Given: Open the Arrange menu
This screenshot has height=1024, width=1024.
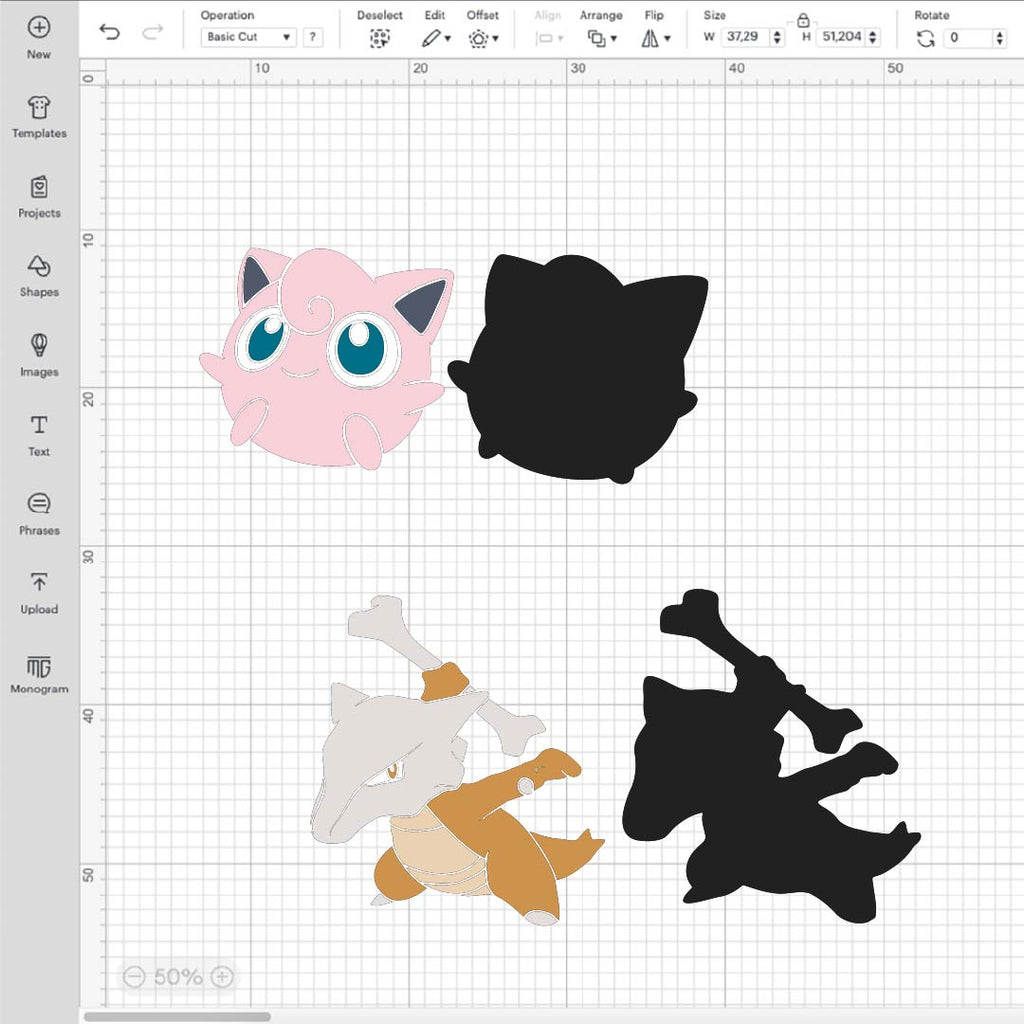Looking at the screenshot, I should [x=601, y=38].
